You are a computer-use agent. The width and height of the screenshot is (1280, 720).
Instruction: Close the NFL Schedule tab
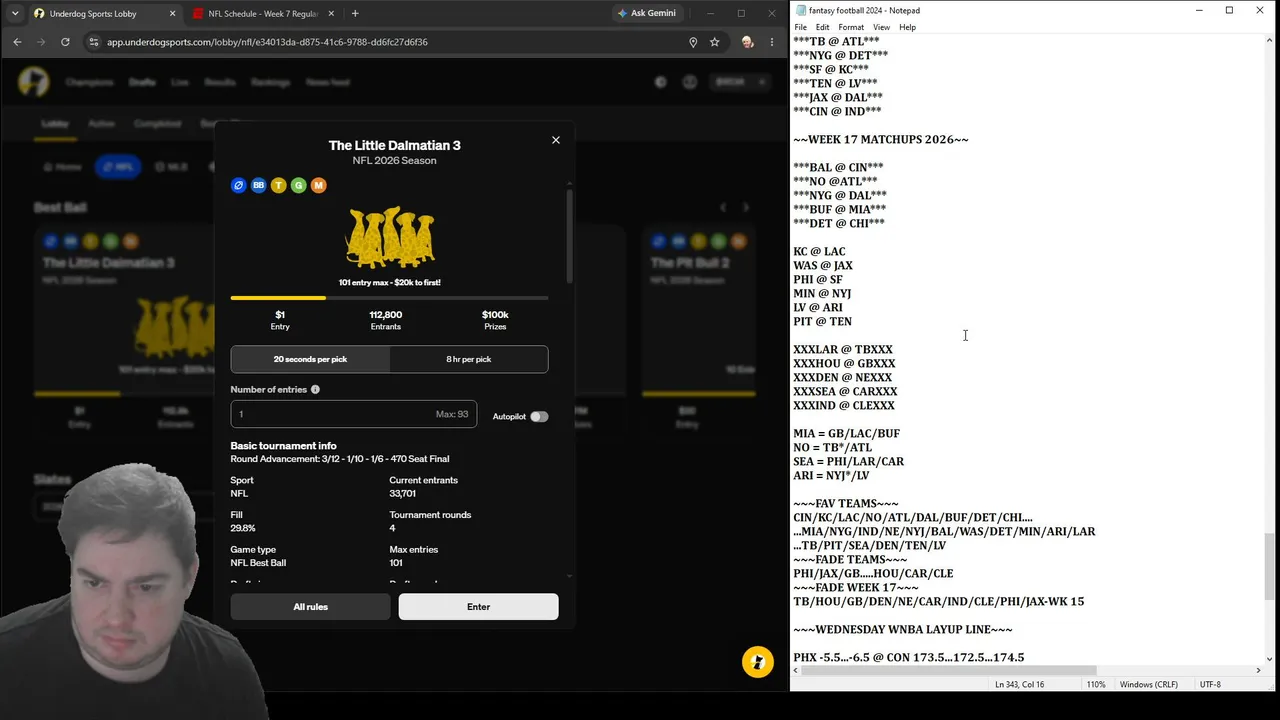330,13
